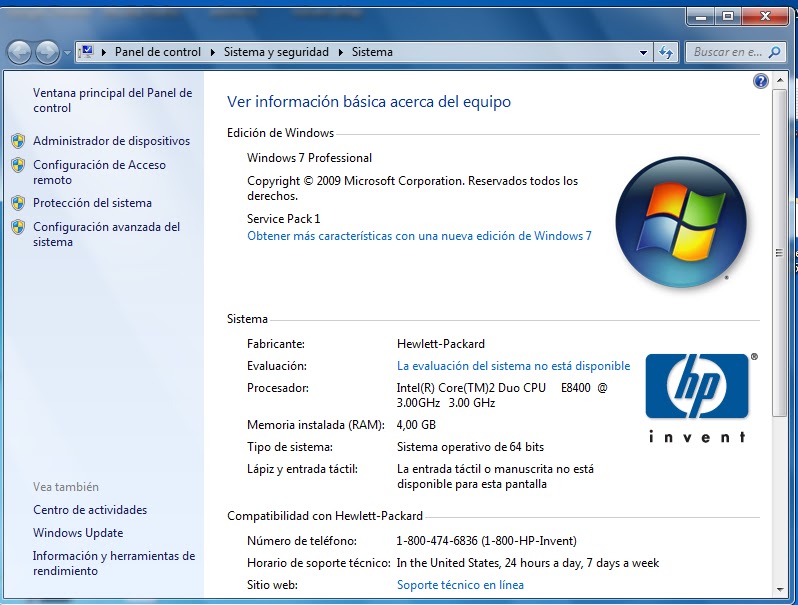
Task: Select the Sistema breadcrumb
Action: [x=372, y=52]
